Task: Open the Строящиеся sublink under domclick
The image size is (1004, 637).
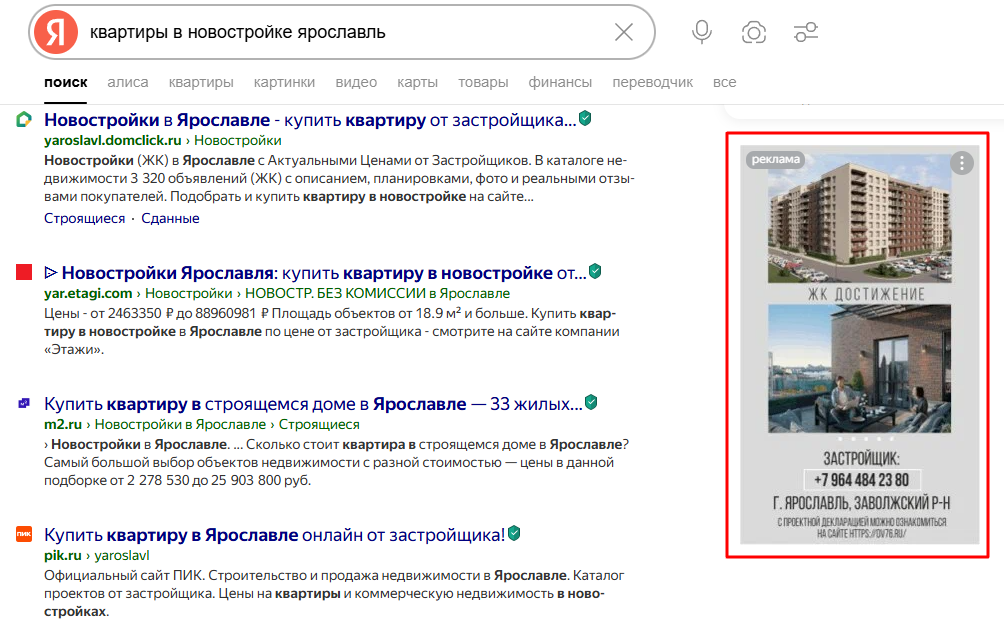Action: (85, 218)
